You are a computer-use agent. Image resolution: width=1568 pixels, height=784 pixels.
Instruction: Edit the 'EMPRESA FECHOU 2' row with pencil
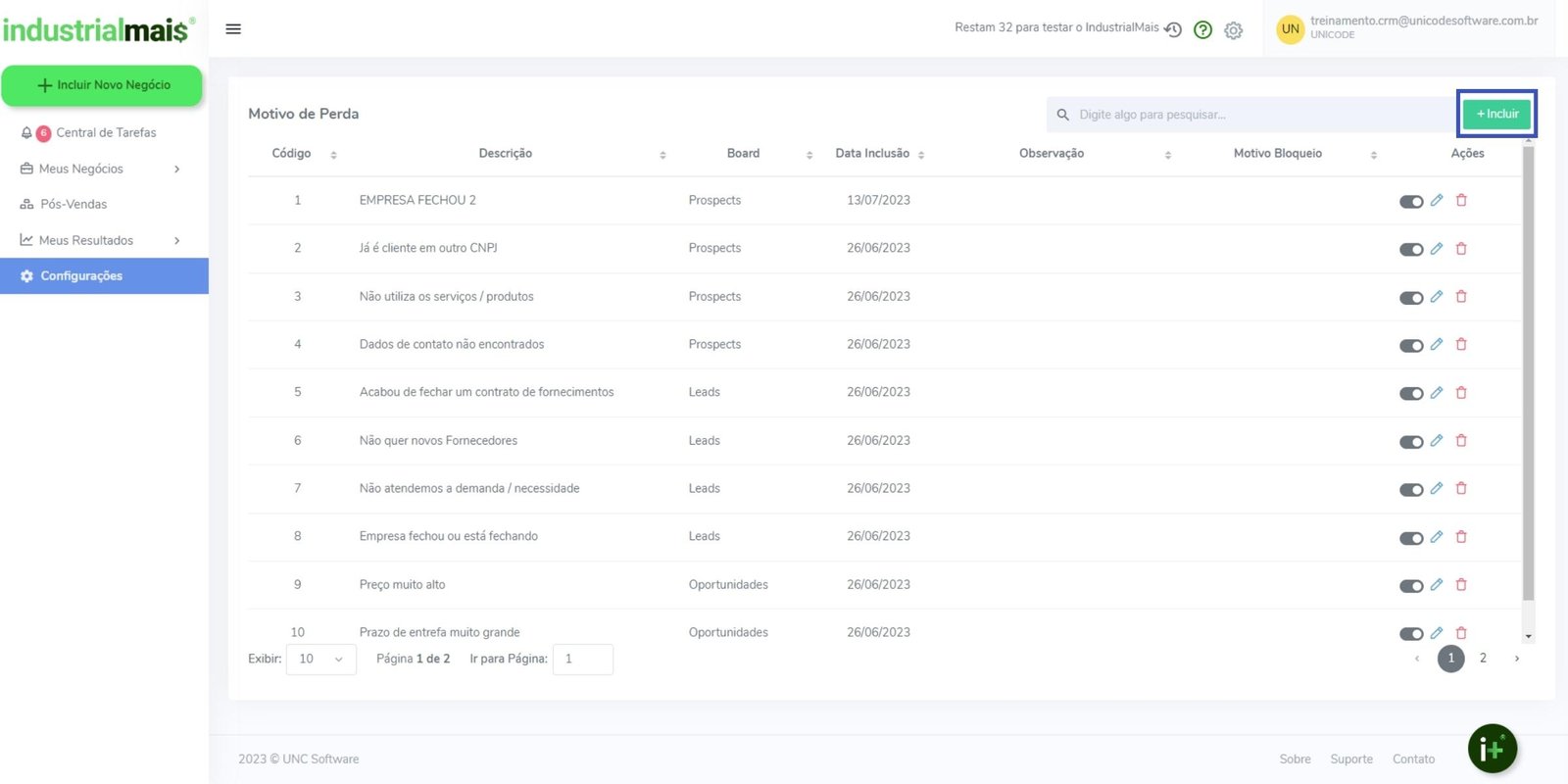(x=1436, y=200)
